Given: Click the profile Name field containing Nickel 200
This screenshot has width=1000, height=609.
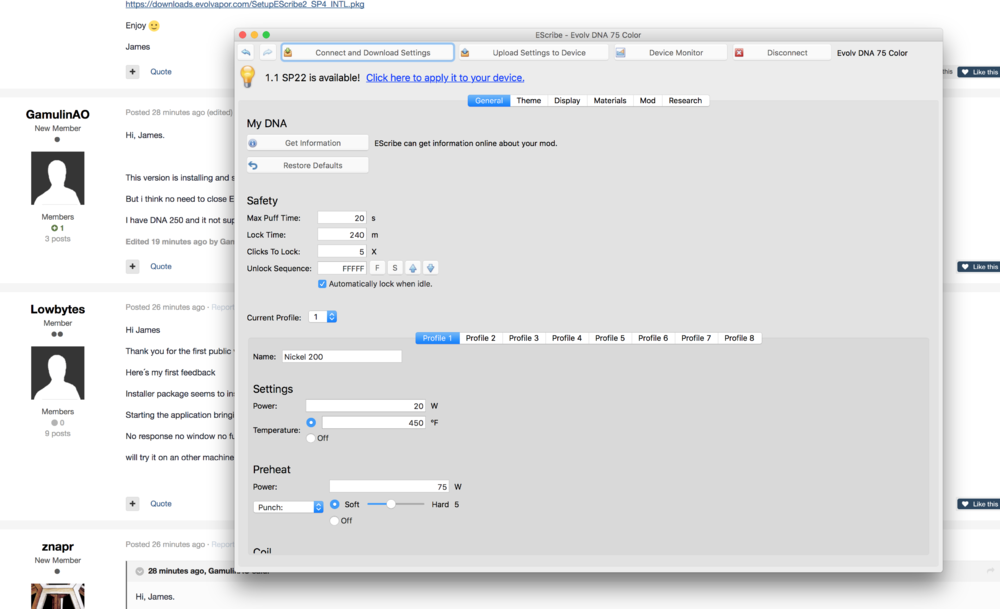Looking at the screenshot, I should 341,356.
